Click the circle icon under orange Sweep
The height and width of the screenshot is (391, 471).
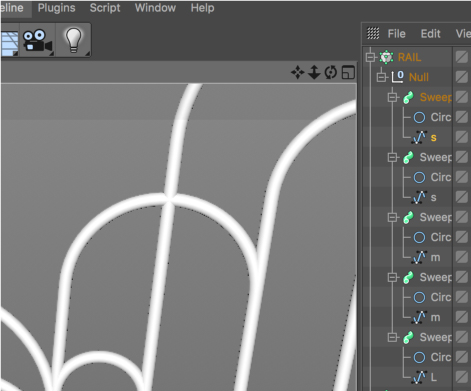point(419,117)
